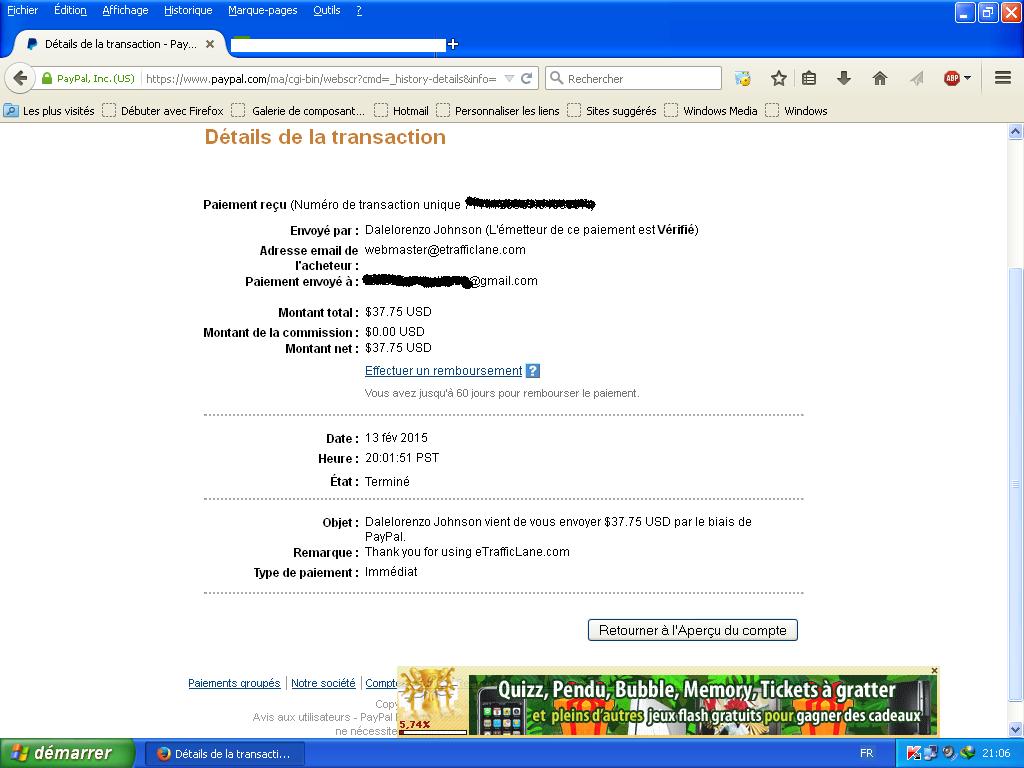Click the colorful extension icon beside search box
Viewport: 1024px width, 768px height.
pos(743,78)
